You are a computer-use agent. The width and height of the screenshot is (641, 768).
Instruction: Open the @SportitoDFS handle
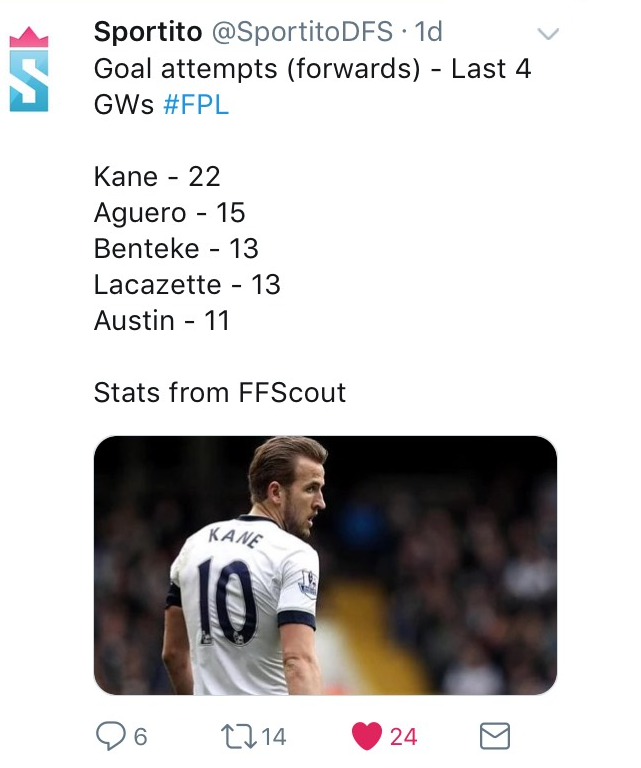click(302, 32)
